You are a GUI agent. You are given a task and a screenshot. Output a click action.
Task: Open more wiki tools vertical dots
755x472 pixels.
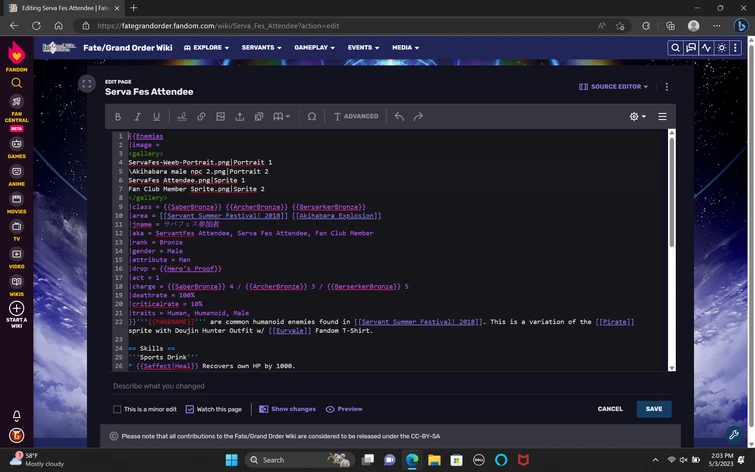[x=735, y=48]
